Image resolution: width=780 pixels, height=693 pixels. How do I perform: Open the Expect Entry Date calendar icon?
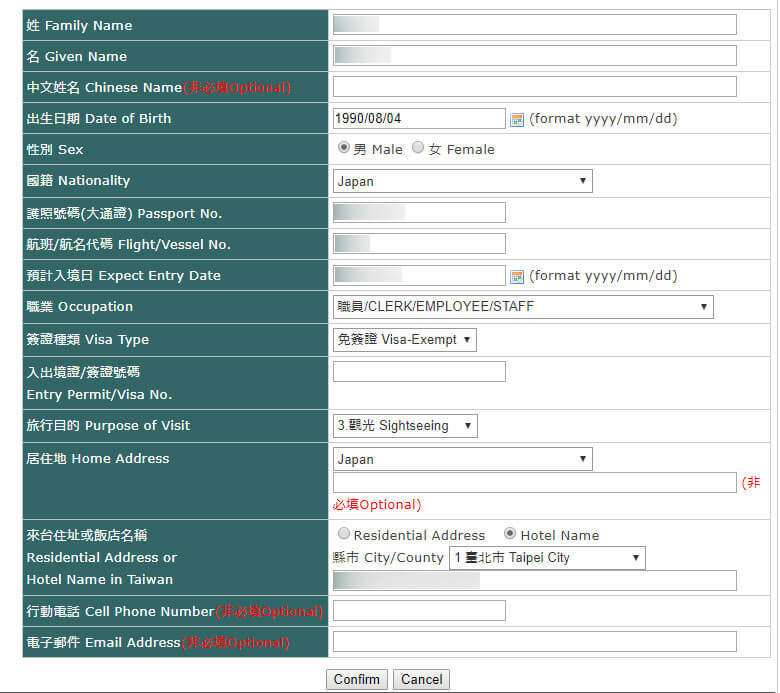click(517, 277)
